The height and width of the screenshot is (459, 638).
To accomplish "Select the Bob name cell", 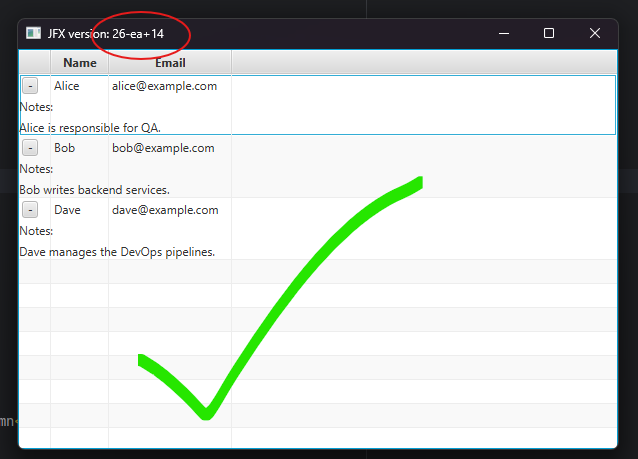I will tap(65, 148).
